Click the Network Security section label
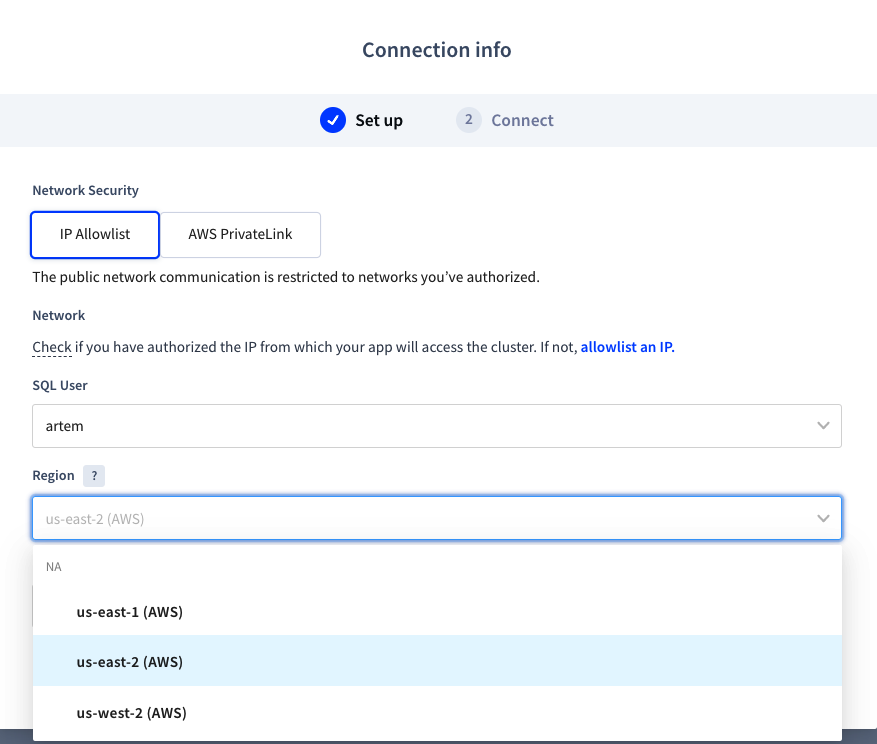 coord(86,190)
